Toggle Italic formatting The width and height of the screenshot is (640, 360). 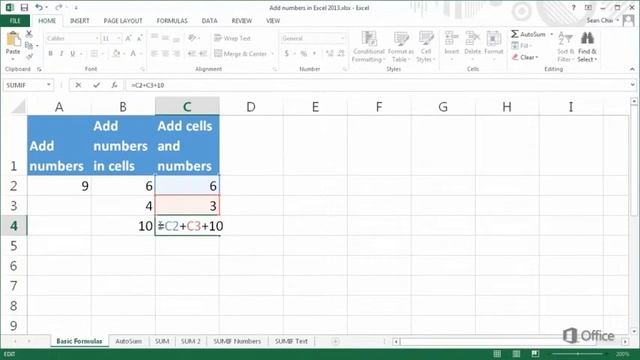point(62,53)
